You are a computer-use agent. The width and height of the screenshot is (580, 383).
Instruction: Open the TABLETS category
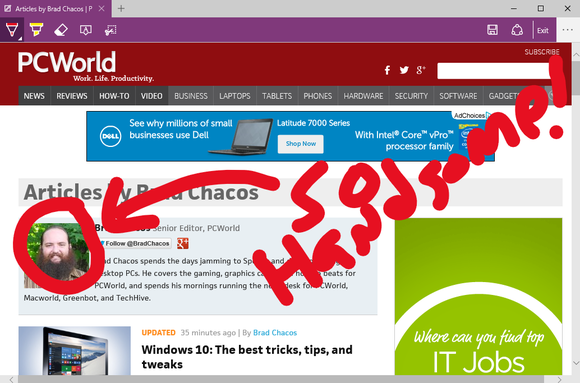coord(277,96)
